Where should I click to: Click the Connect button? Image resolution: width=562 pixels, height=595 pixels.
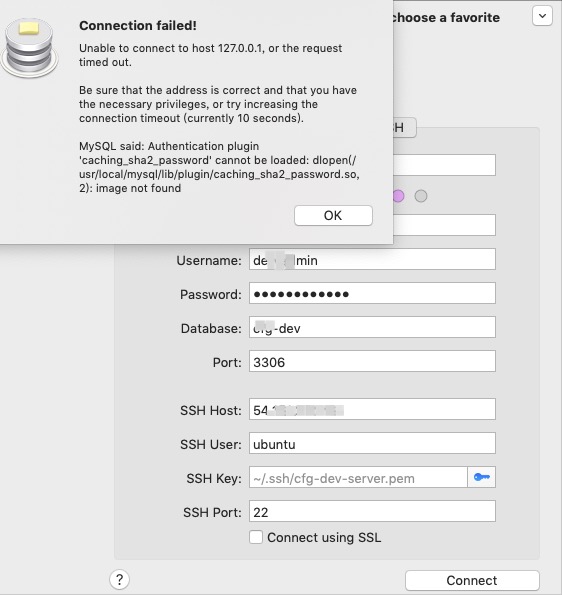pos(472,580)
